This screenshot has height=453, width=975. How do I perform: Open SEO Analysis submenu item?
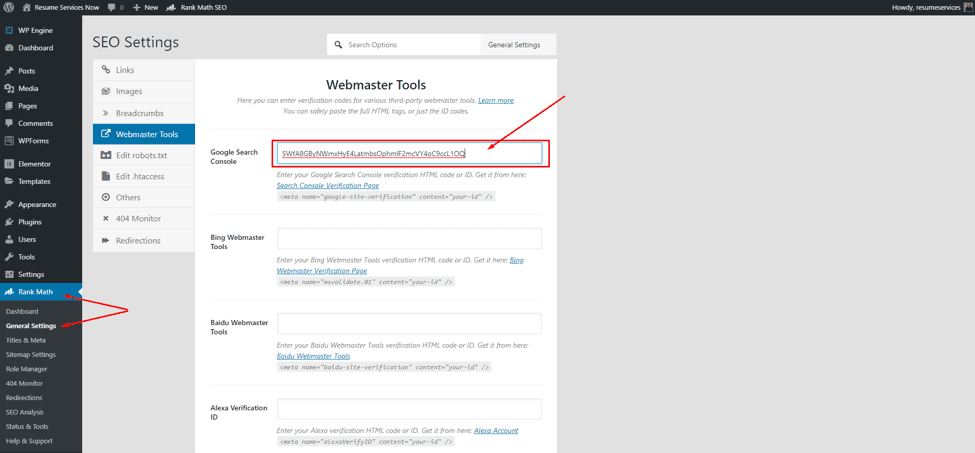point(25,412)
